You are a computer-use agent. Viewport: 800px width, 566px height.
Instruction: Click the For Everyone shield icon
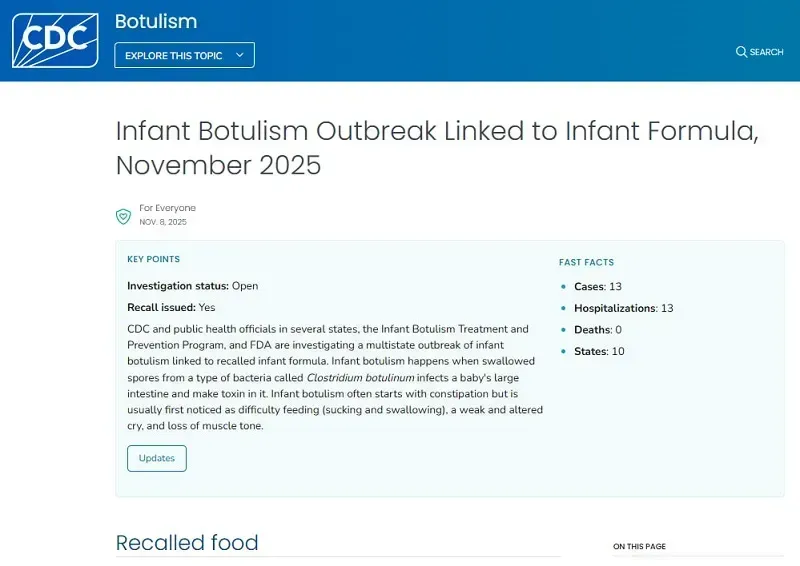pyautogui.click(x=123, y=215)
